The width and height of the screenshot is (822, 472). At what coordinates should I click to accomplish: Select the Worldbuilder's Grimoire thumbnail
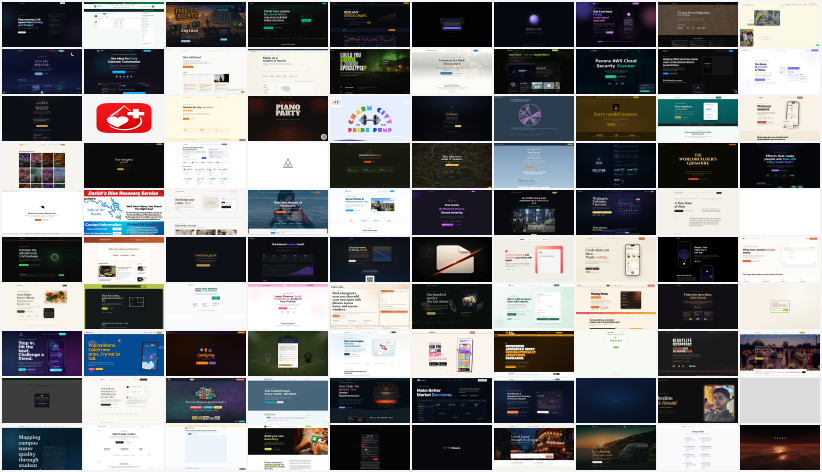tap(698, 165)
